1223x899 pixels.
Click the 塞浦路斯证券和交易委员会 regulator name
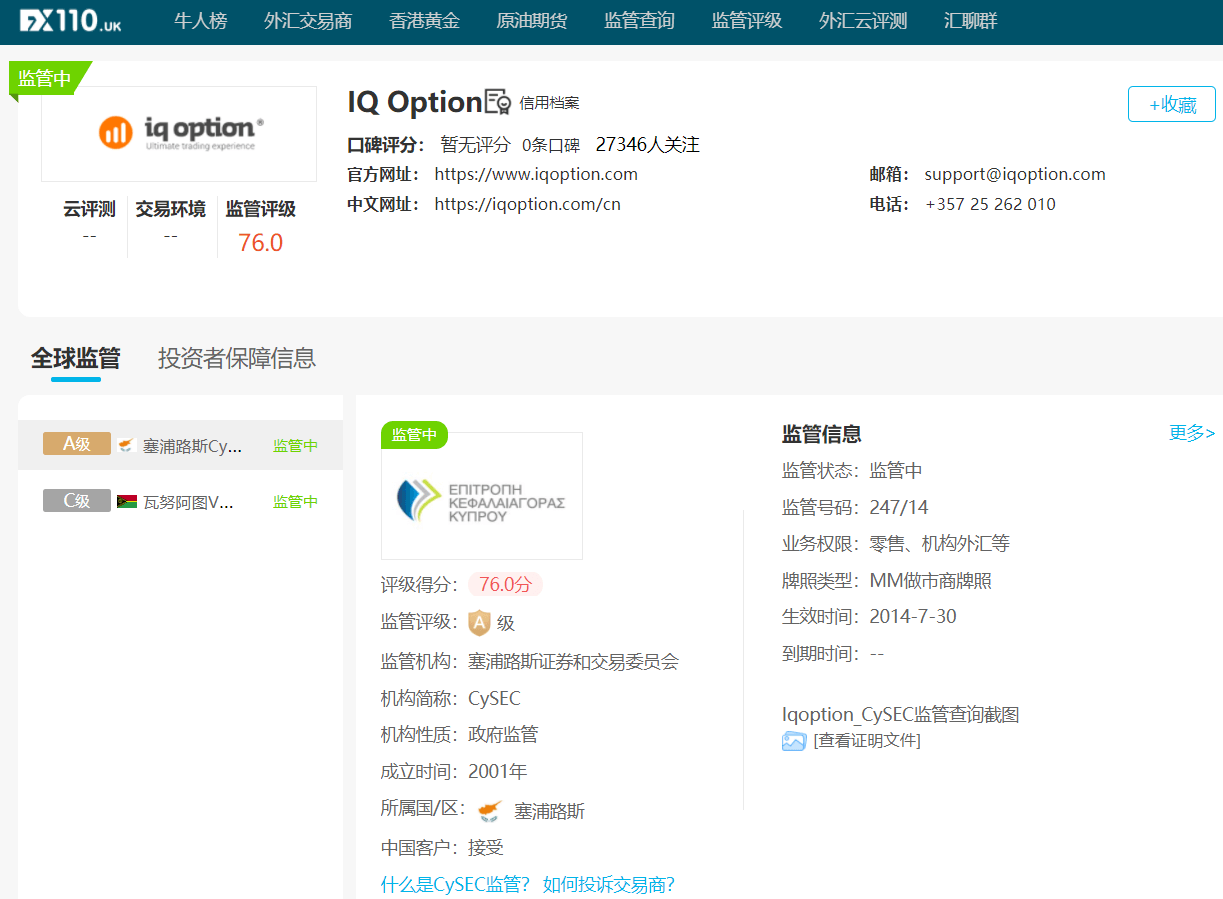(573, 661)
